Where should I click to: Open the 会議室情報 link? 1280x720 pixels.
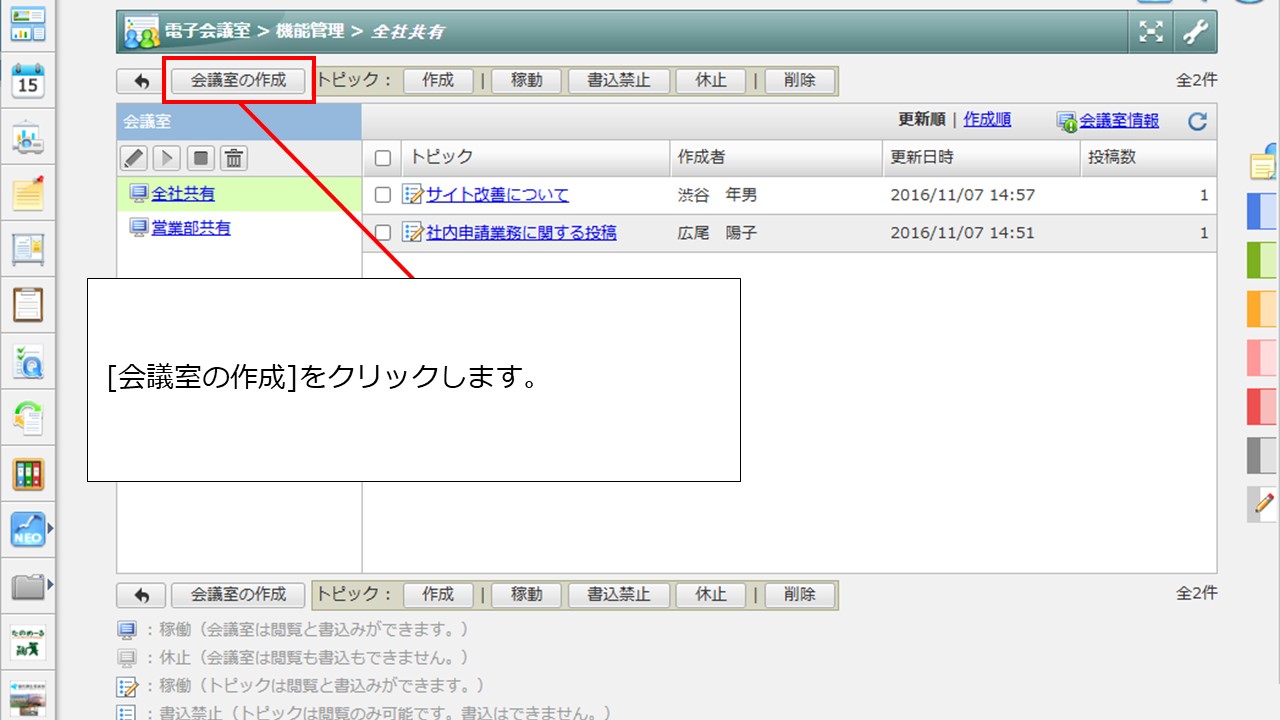tap(1119, 121)
